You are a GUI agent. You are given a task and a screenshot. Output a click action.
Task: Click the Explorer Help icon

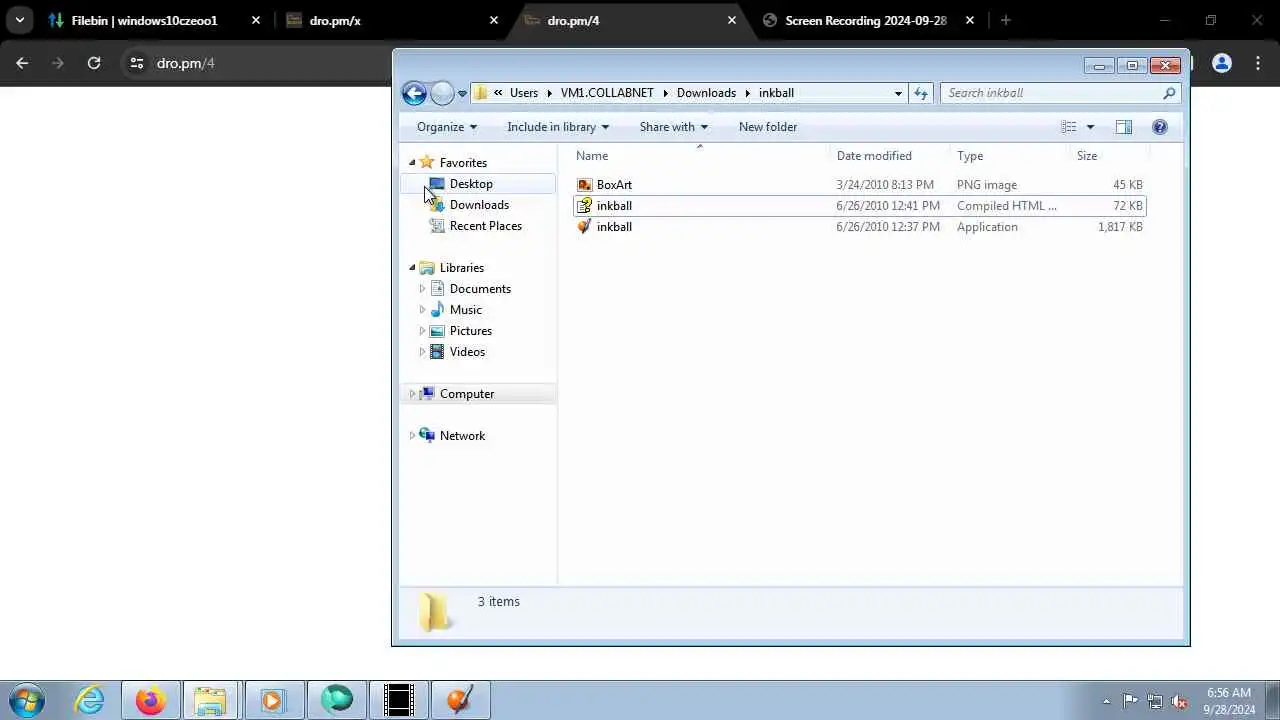[x=1160, y=127]
